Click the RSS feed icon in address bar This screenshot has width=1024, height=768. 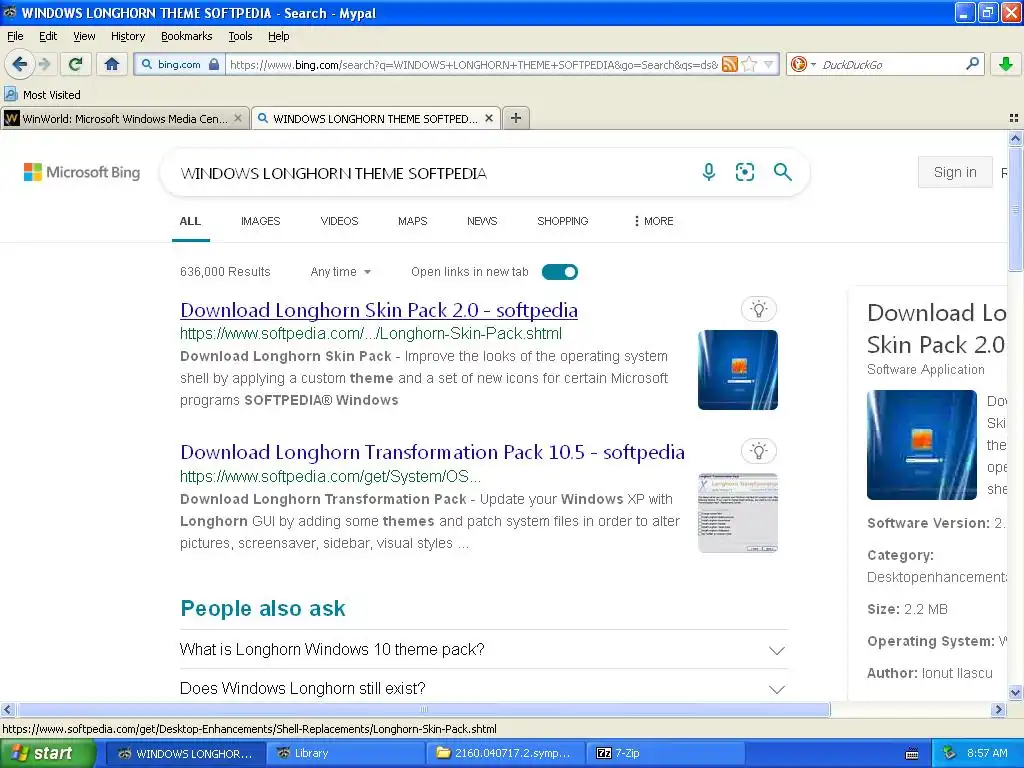click(730, 64)
